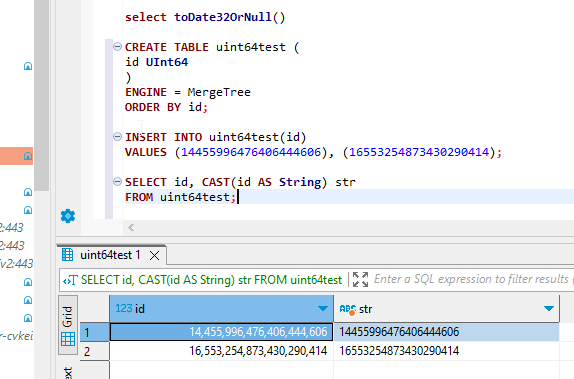Click FROM uint64test line in editor
The height and width of the screenshot is (379, 574).
point(180,197)
